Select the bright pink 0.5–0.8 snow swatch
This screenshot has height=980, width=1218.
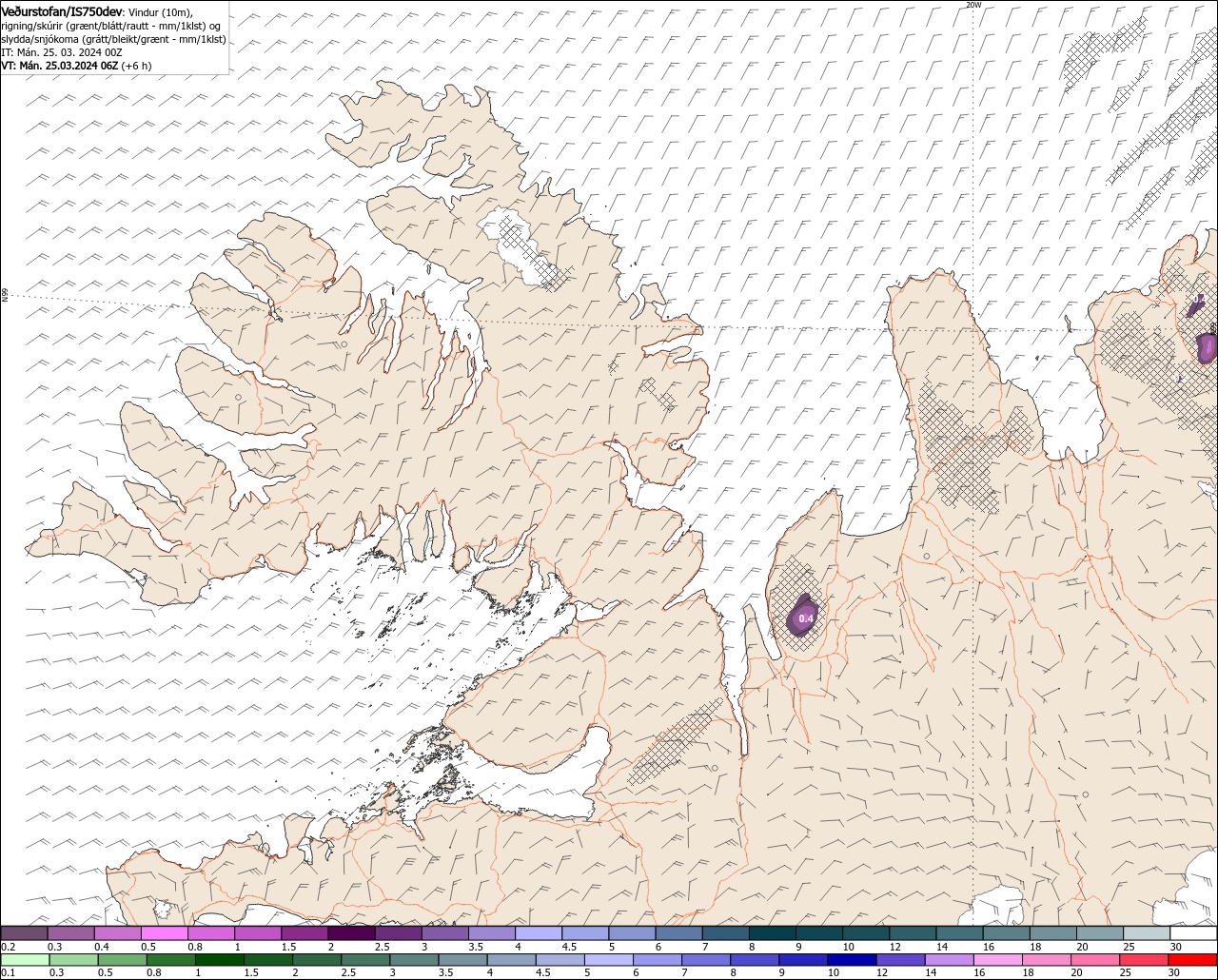coord(164,933)
